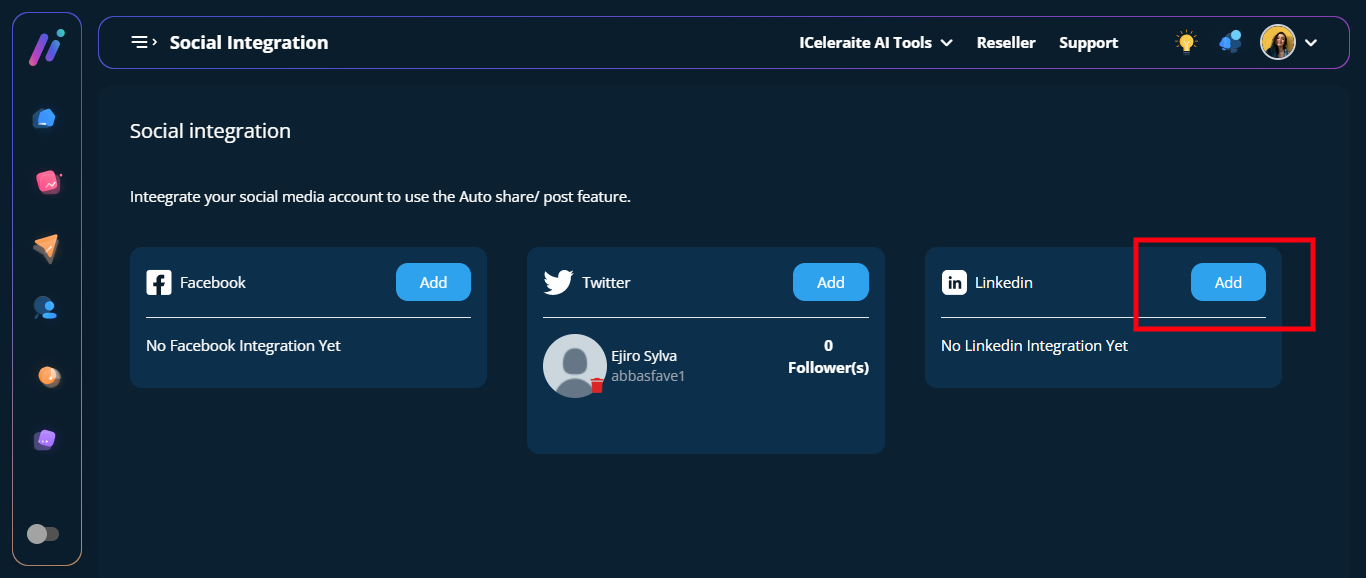Click the ICeleraite logo in sidebar
Screen dimensions: 1366x578
click(45, 48)
